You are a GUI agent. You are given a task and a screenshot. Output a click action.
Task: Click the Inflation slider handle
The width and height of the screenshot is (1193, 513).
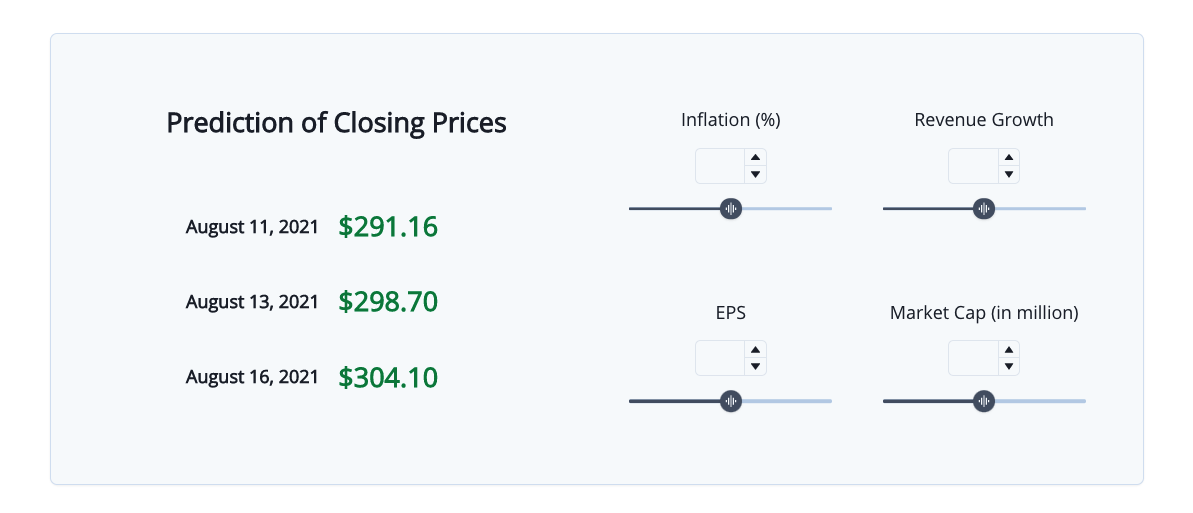coord(731,208)
